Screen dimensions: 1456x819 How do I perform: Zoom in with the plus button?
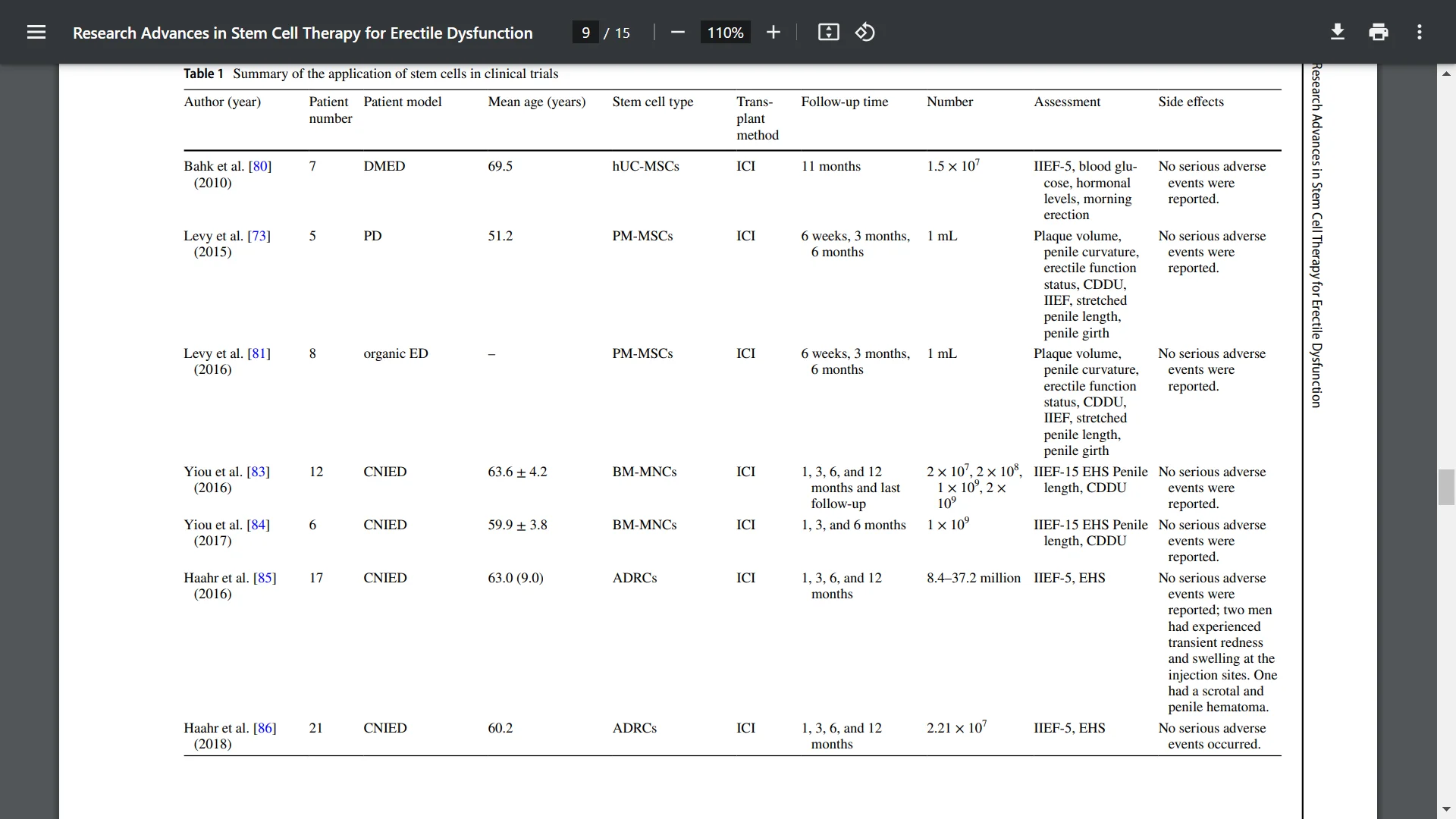point(773,32)
